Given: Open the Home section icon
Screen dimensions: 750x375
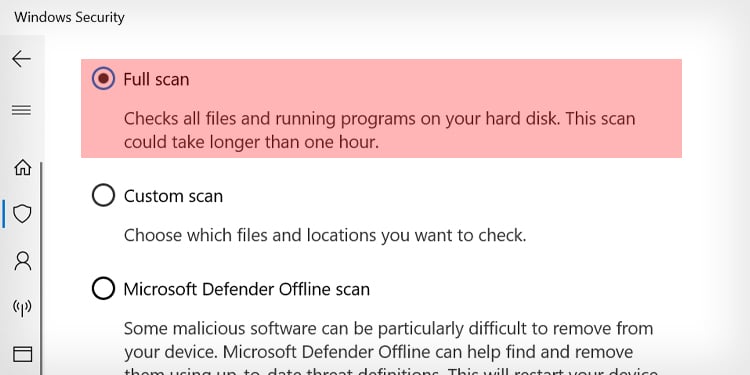Looking at the screenshot, I should click(22, 167).
